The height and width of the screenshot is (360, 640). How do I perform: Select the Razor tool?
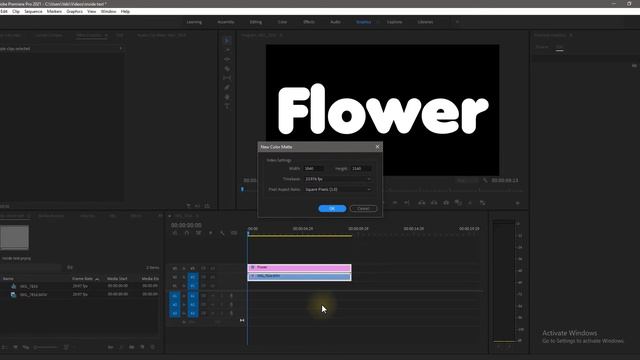tap(227, 69)
